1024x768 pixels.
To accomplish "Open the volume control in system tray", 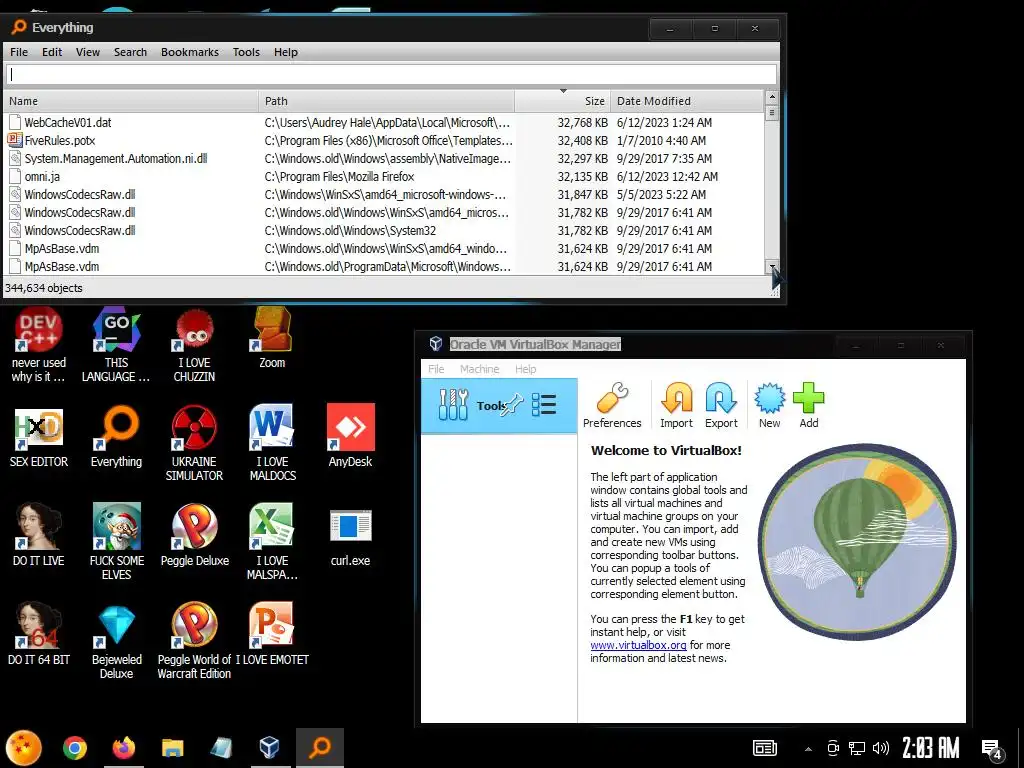I will (x=880, y=748).
